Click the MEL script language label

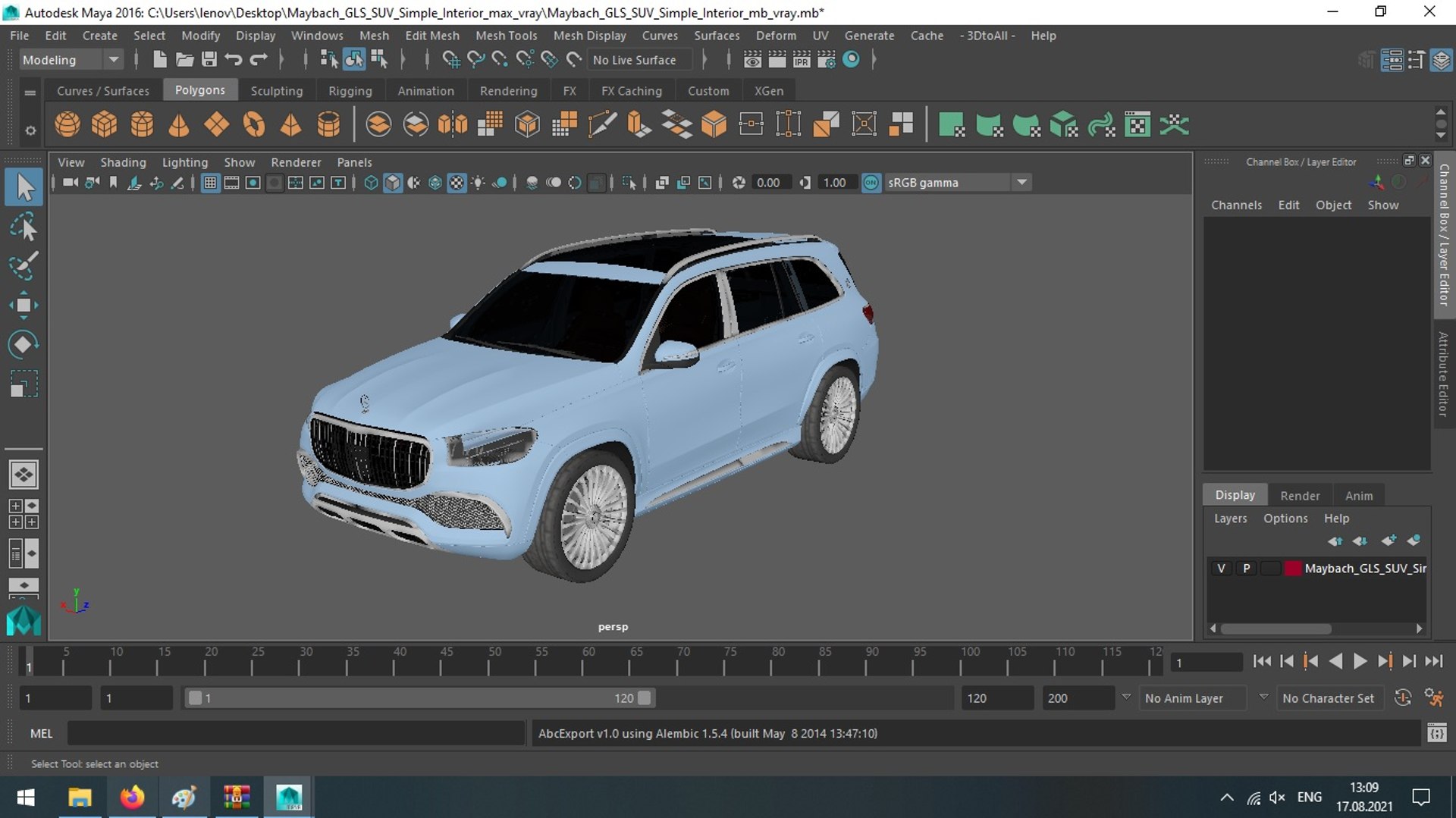(41, 734)
